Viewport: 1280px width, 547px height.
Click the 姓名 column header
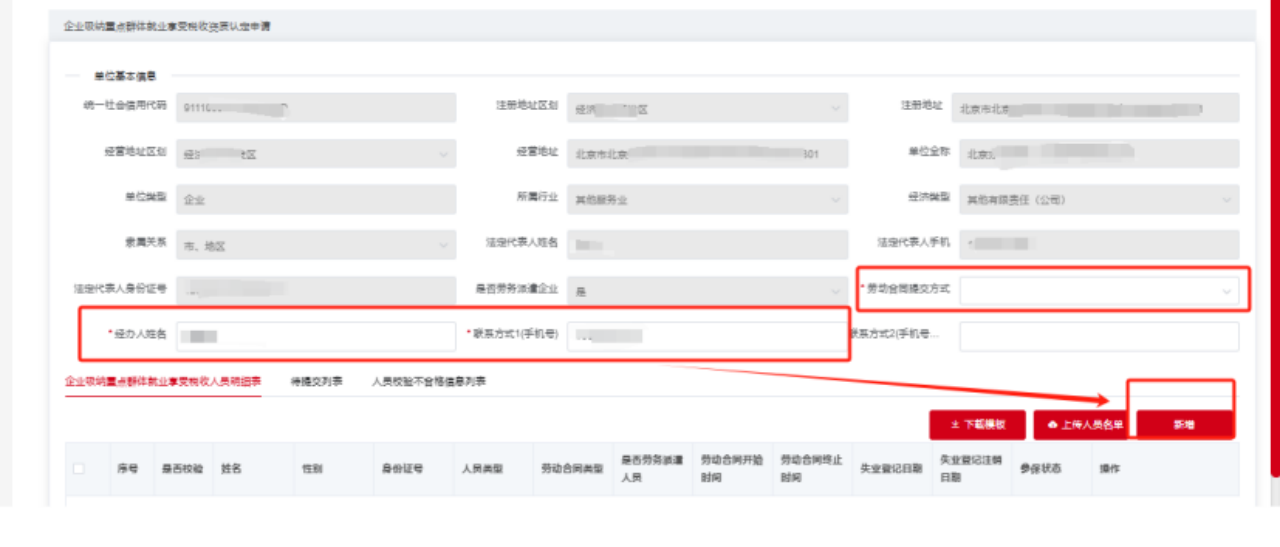point(231,468)
